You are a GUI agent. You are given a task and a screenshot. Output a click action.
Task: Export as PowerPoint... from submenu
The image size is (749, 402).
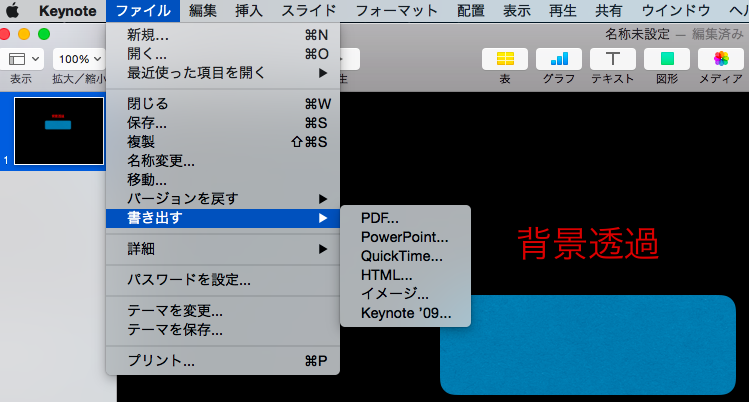pos(404,237)
